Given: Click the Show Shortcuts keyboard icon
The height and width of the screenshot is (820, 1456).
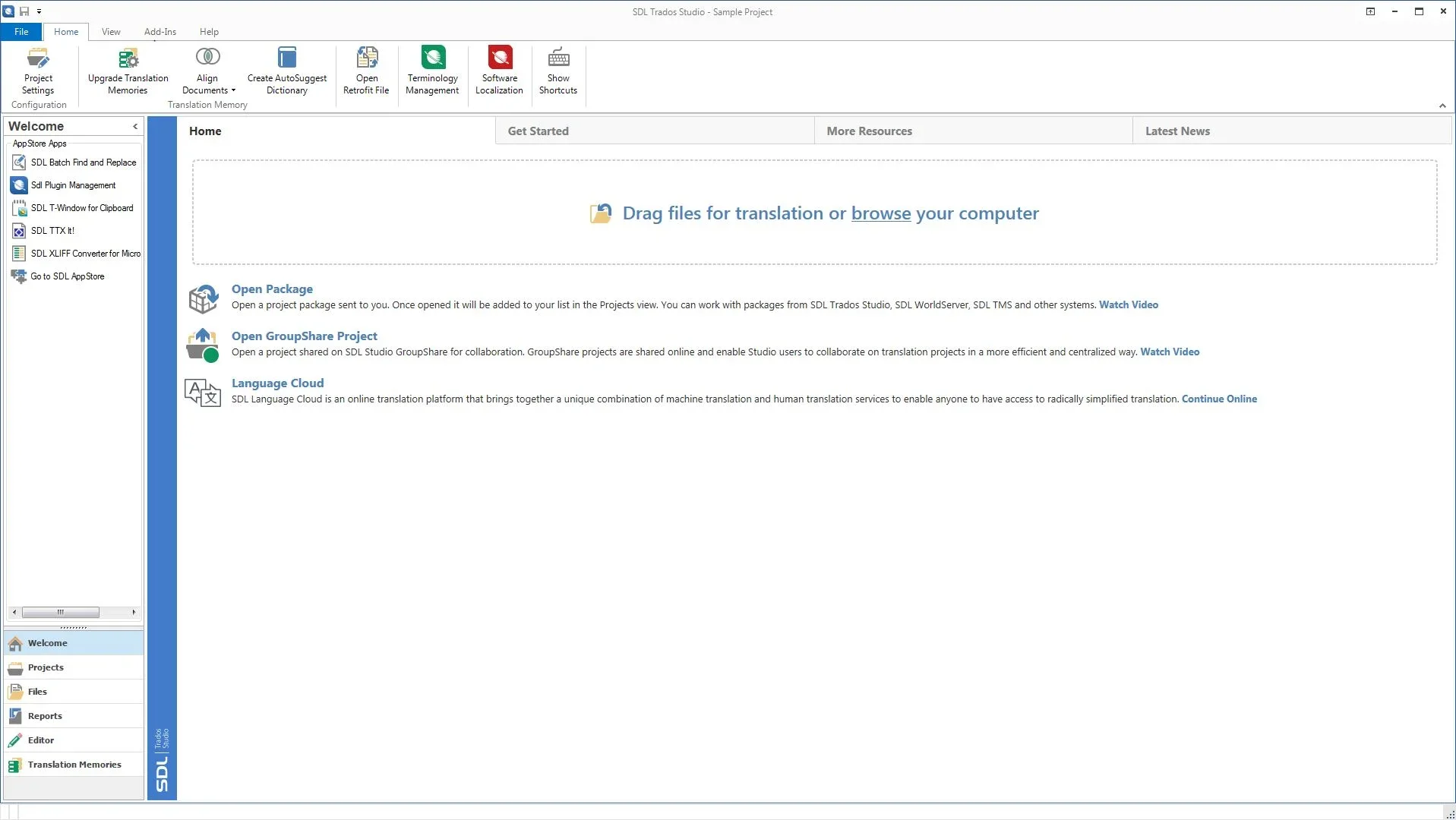Looking at the screenshot, I should [x=558, y=58].
